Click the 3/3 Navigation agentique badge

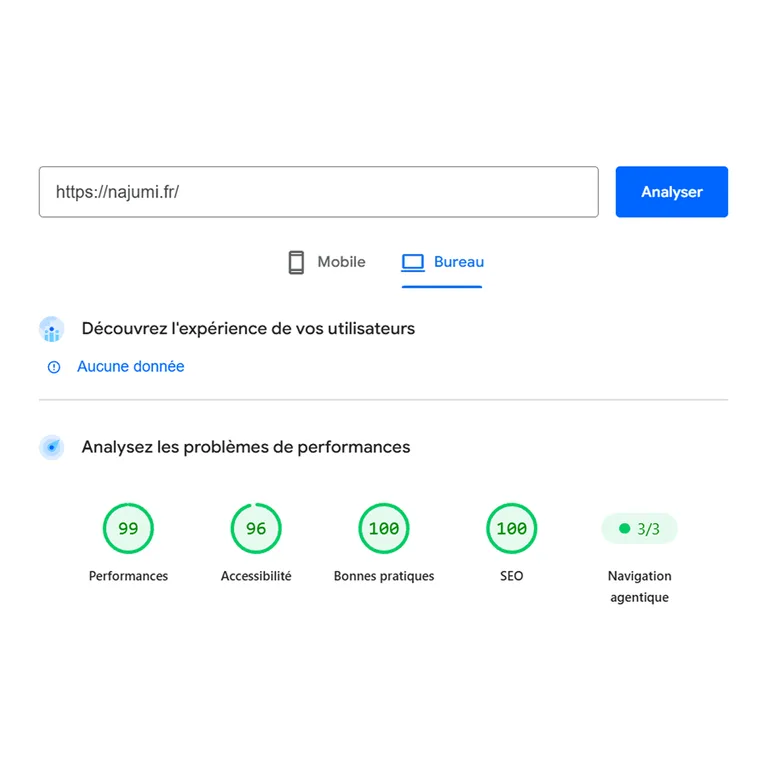(639, 528)
